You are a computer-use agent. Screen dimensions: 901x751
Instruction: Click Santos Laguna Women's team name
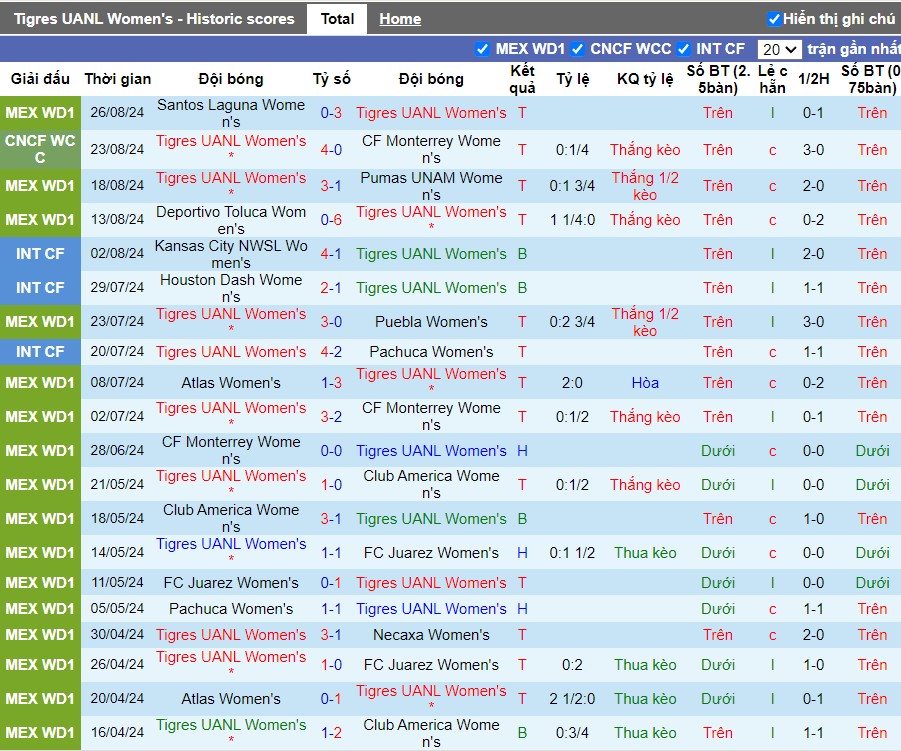click(231, 113)
